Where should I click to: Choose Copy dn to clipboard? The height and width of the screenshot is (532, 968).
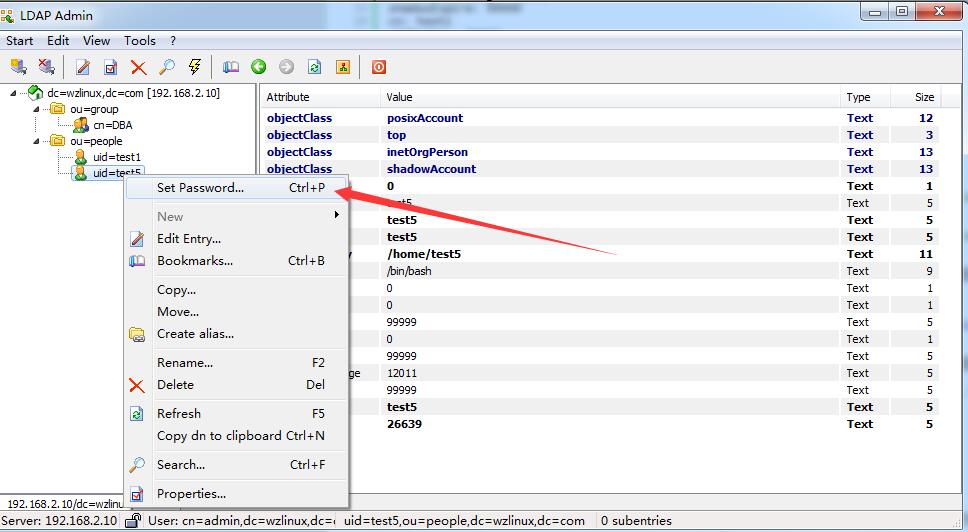click(238, 436)
